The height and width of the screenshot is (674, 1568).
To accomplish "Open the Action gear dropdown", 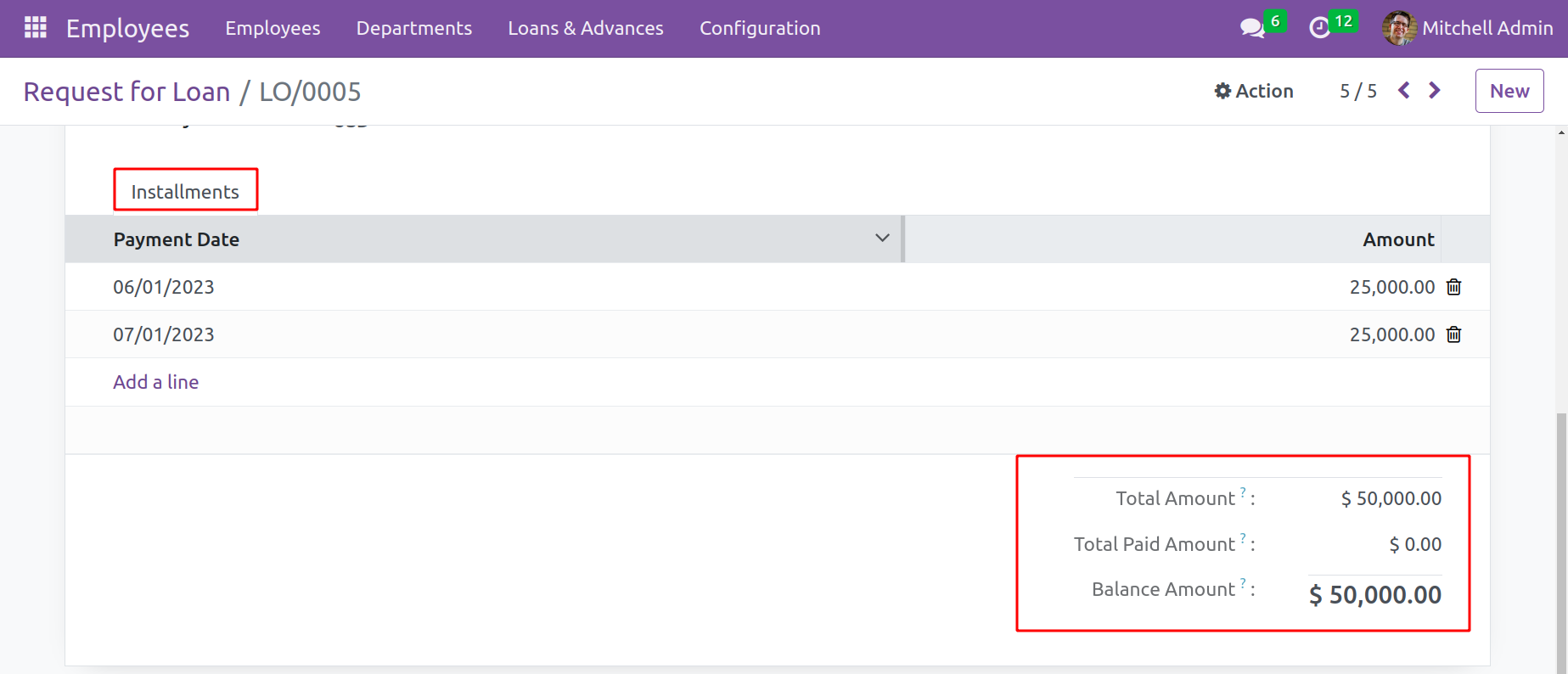I will 1254,91.
